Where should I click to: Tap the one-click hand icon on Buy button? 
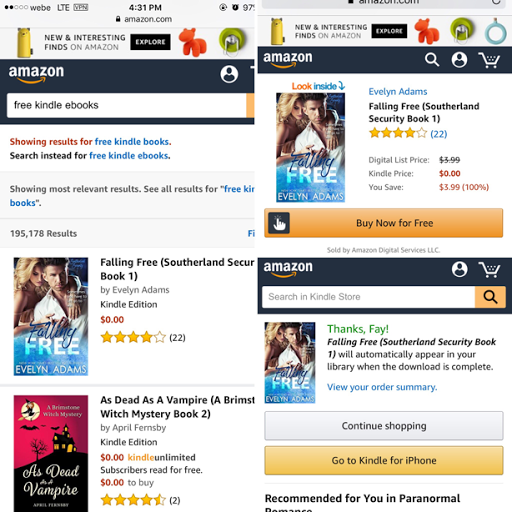[279, 223]
